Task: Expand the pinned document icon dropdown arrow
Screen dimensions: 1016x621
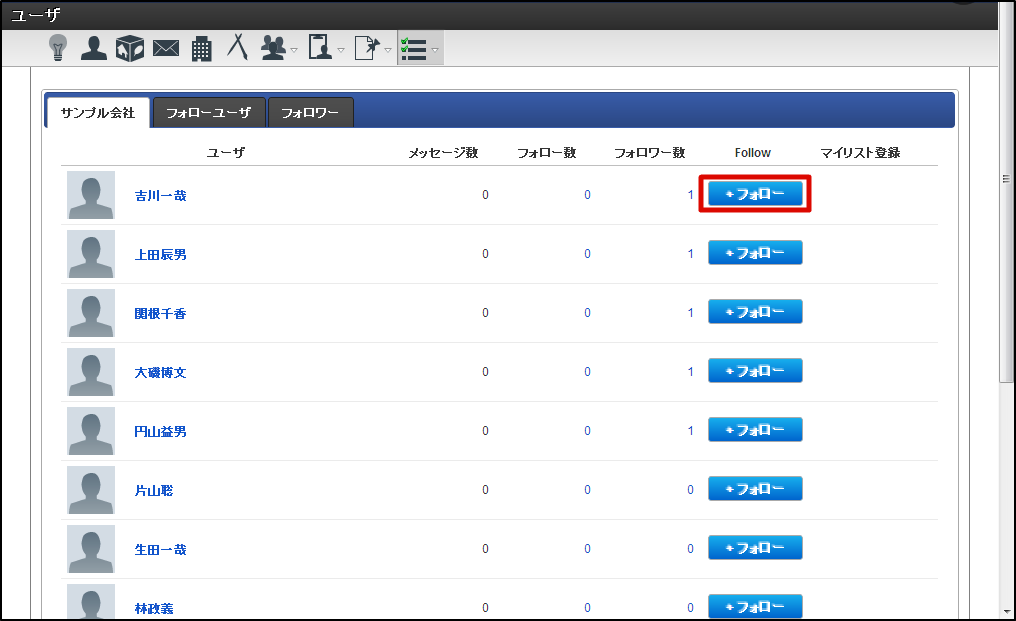Action: [388, 49]
